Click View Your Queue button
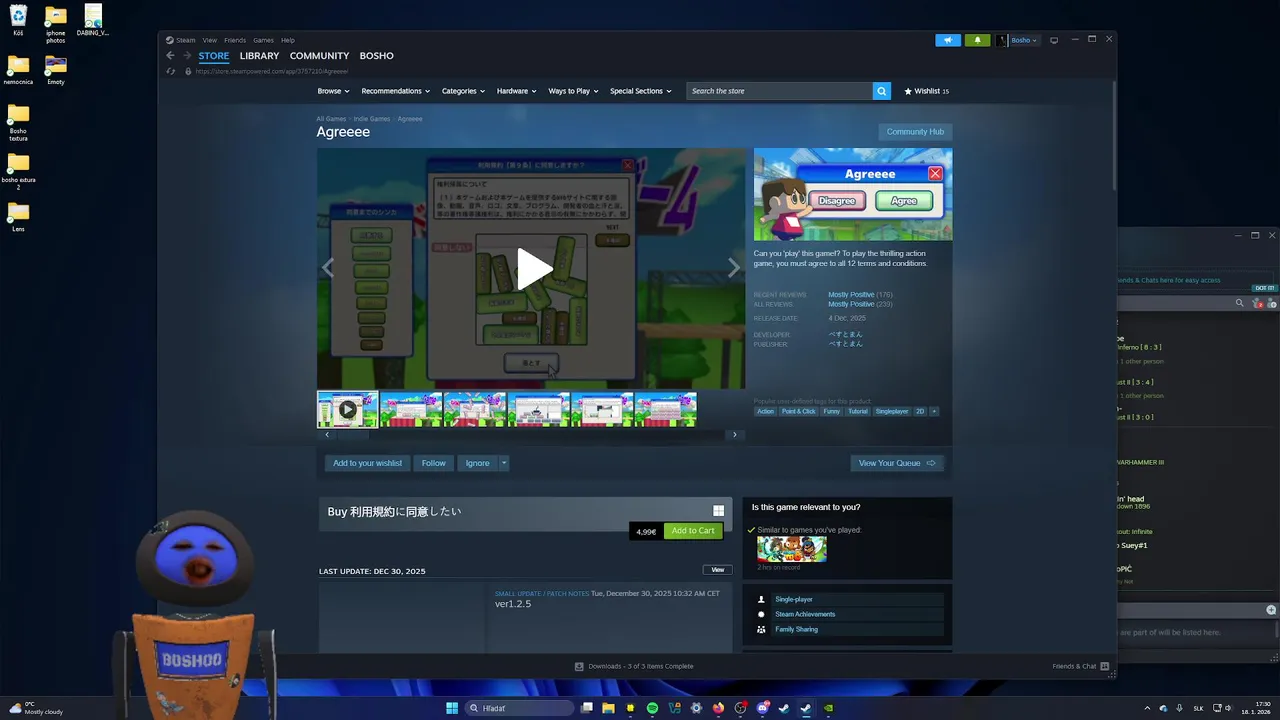Viewport: 1280px width, 720px height. coord(897,463)
